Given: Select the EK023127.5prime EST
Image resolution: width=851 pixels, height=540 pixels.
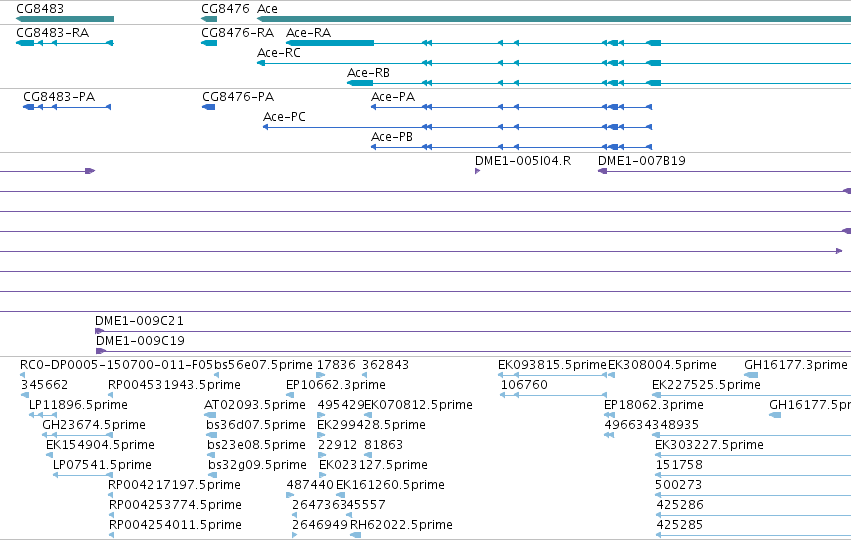Looking at the screenshot, I should pyautogui.click(x=322, y=475).
